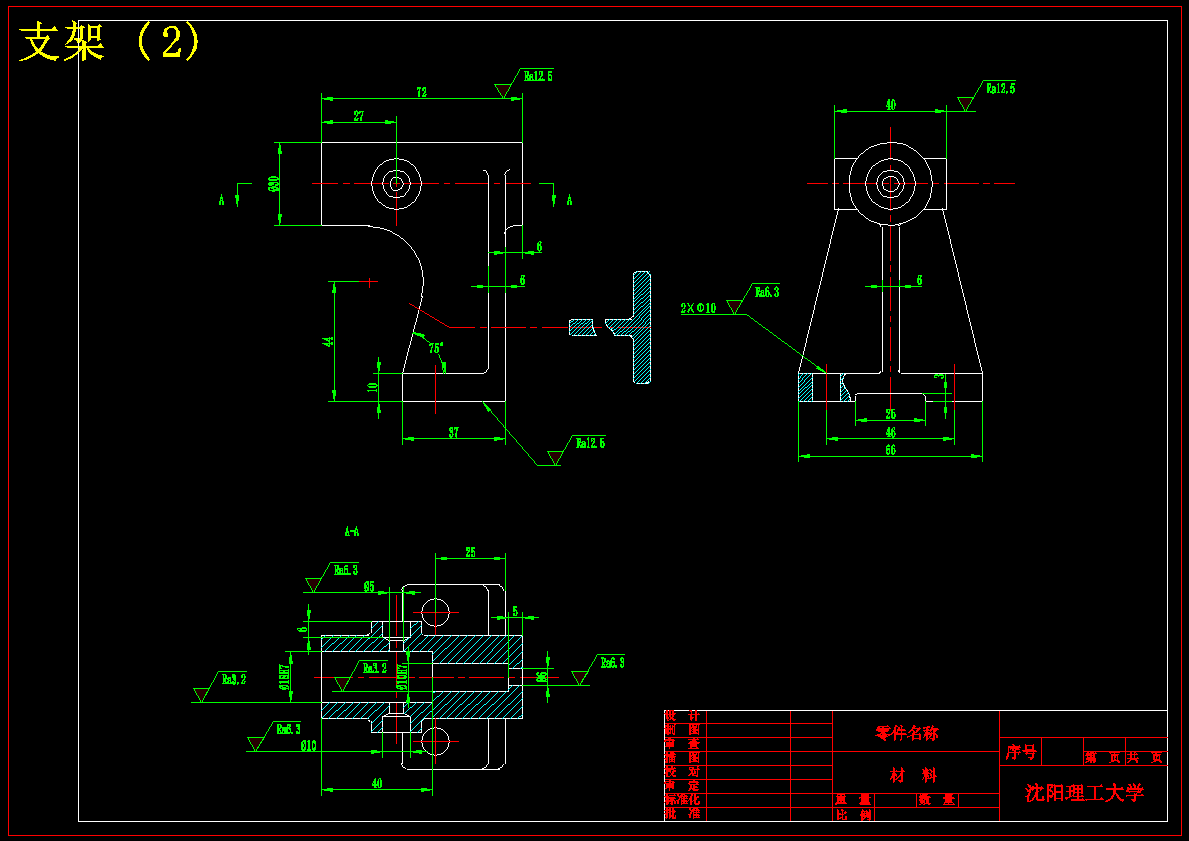Image resolution: width=1189 pixels, height=841 pixels.
Task: Select the 40 dimension above the side view
Action: (891, 105)
